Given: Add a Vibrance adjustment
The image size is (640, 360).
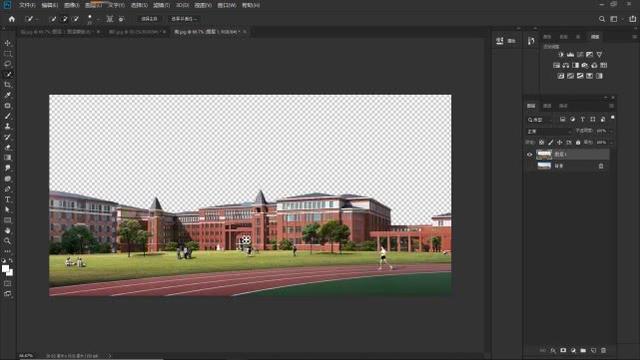Looking at the screenshot, I should (x=599, y=54).
